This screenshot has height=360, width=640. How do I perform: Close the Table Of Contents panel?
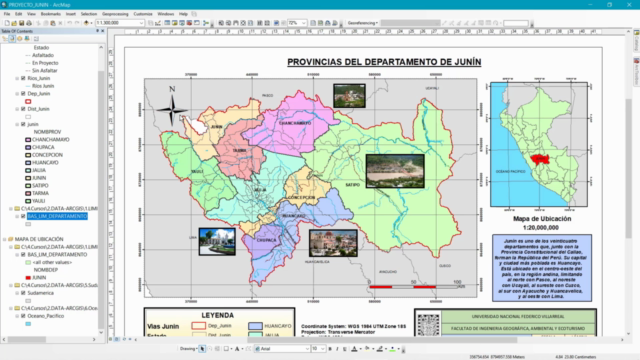click(102, 31)
